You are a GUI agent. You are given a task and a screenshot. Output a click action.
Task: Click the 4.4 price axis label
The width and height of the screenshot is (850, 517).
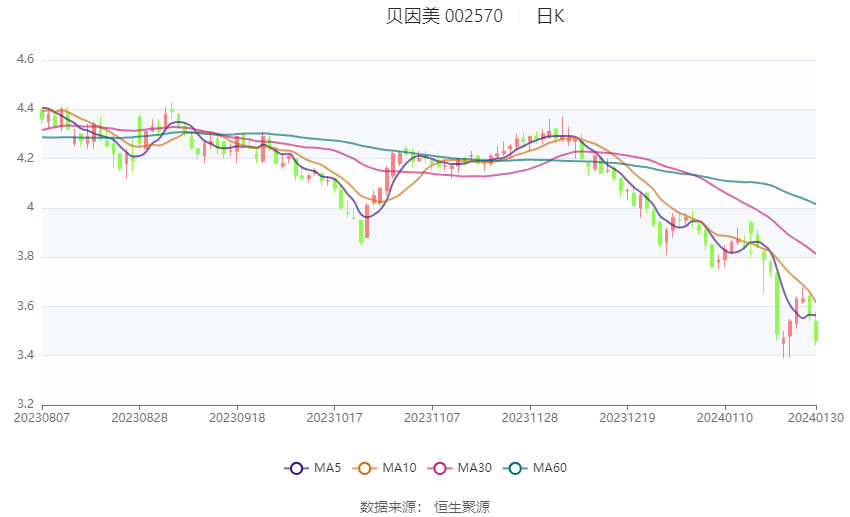[25, 108]
